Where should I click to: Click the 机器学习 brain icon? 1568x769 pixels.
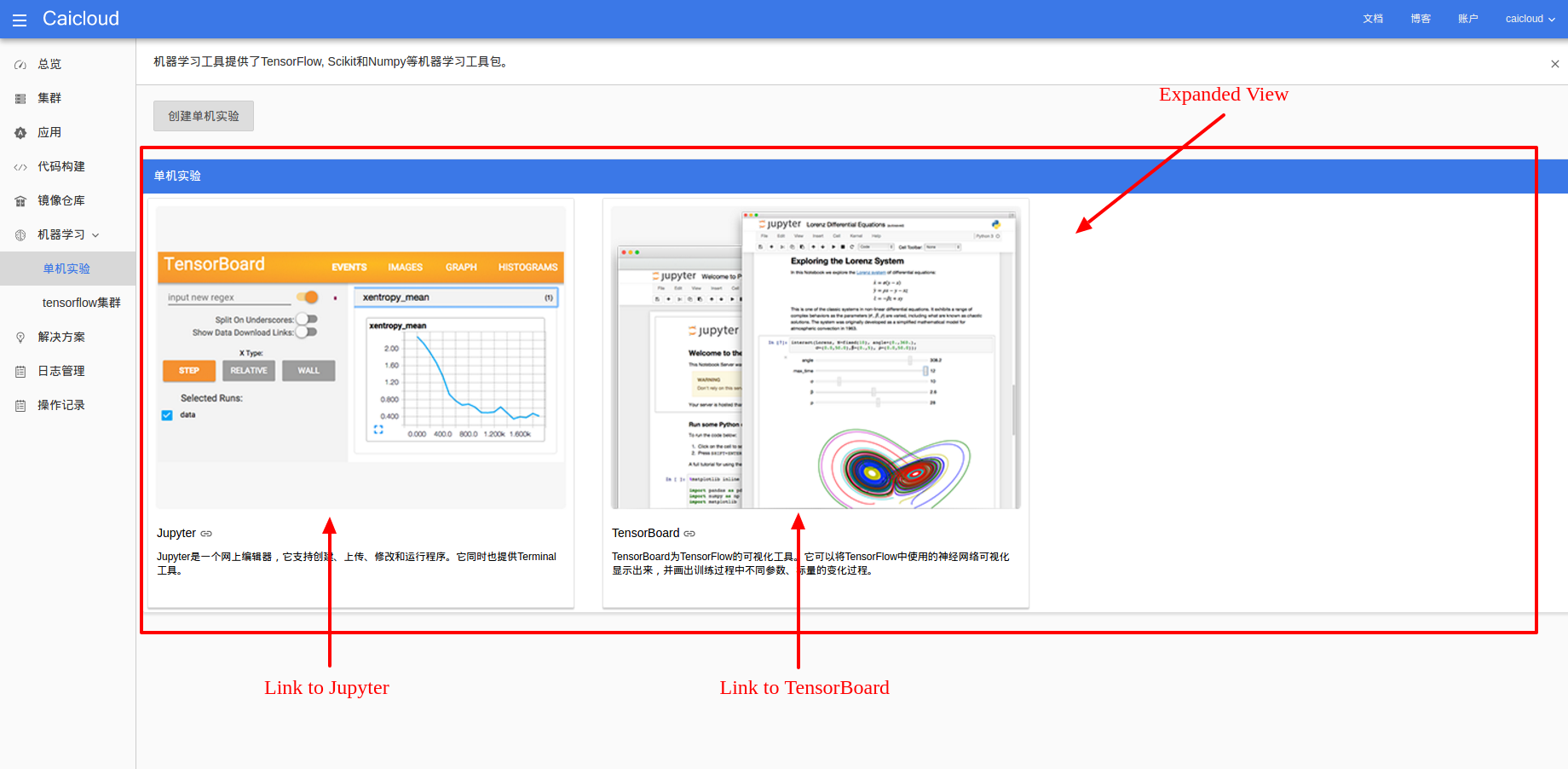point(20,235)
